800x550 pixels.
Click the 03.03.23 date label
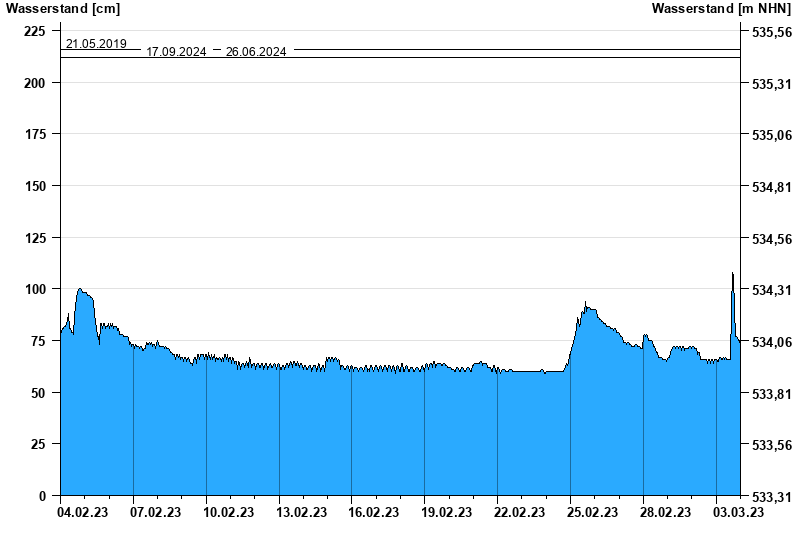click(x=738, y=512)
